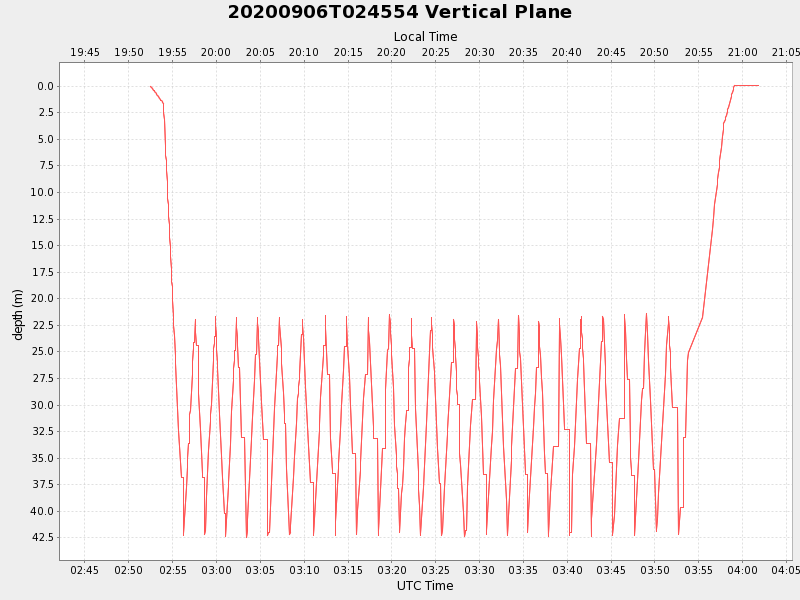Click the 22.5 depth tick label
800x600 pixels.
pos(41,325)
